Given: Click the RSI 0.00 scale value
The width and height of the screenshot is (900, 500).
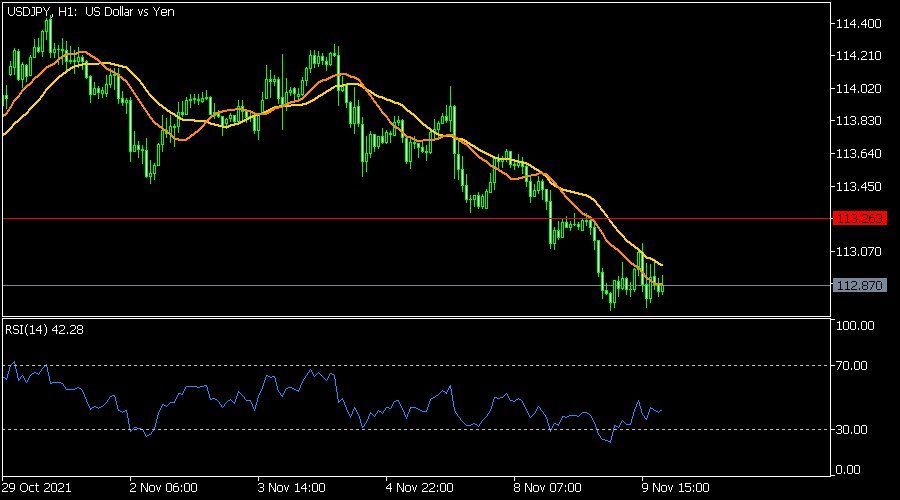Looking at the screenshot, I should pos(848,470).
